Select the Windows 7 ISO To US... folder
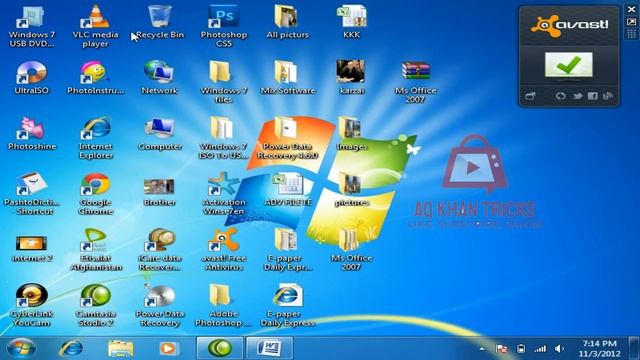 pyautogui.click(x=224, y=138)
